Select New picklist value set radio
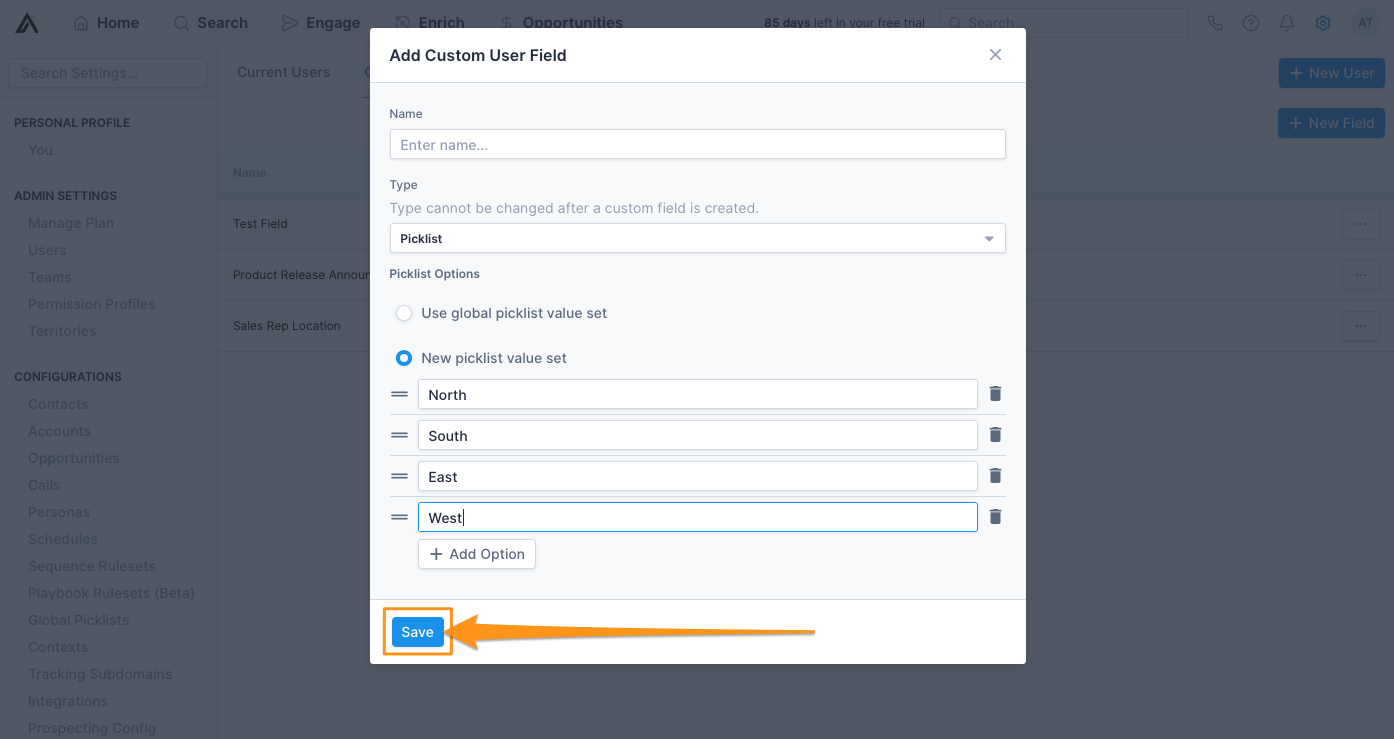The height and width of the screenshot is (739, 1394). [404, 358]
